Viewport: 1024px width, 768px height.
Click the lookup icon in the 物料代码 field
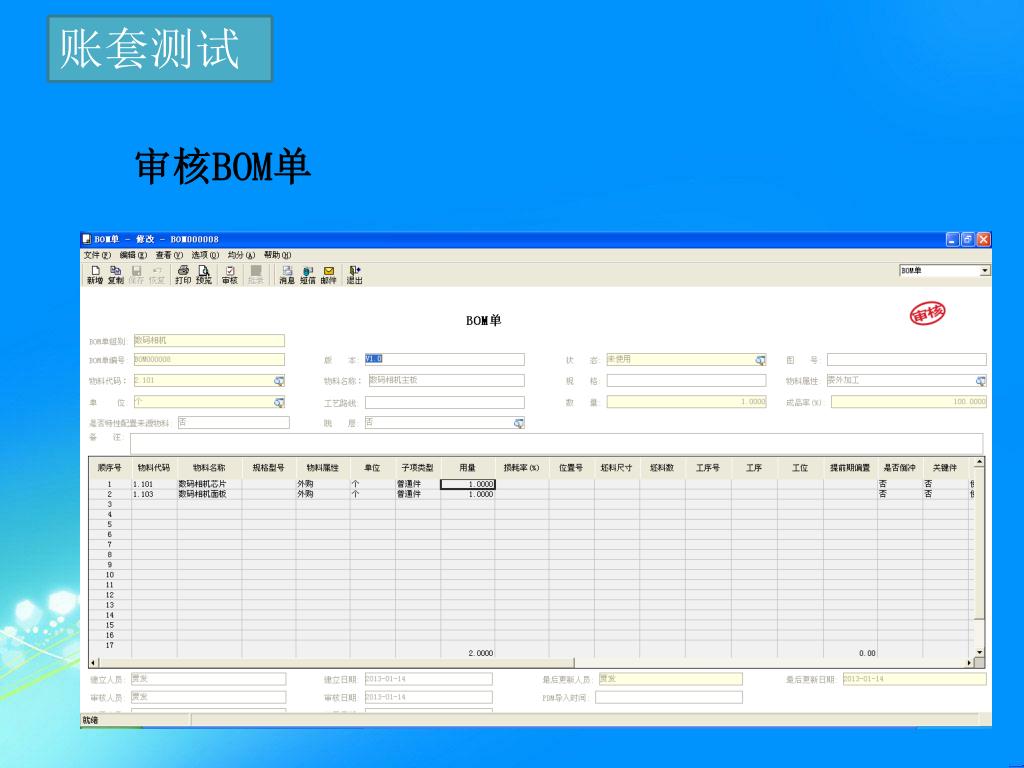coord(279,381)
